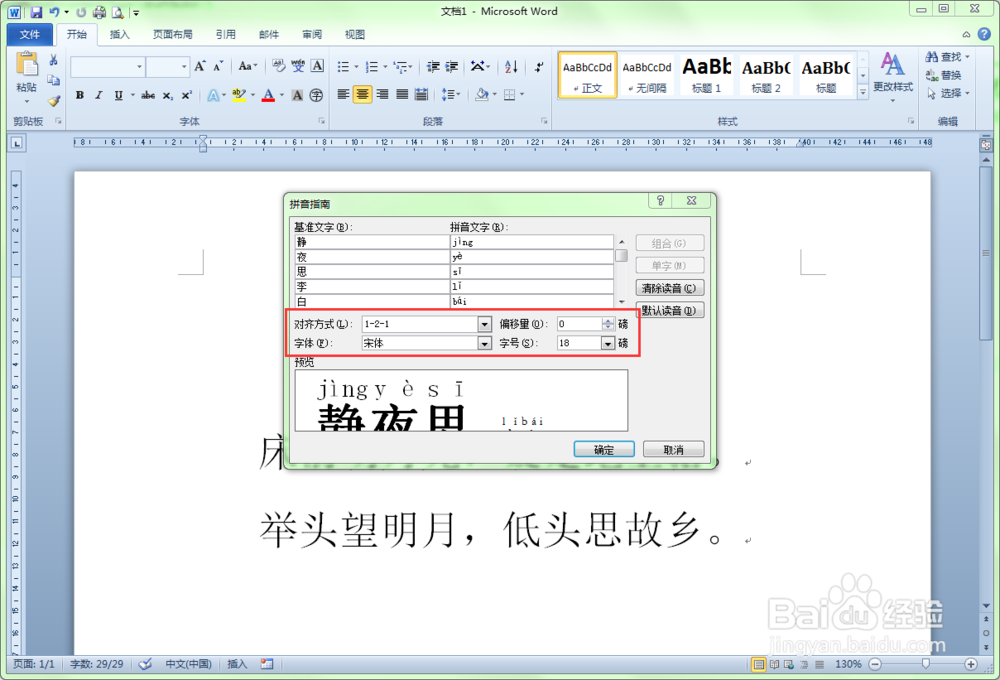Image resolution: width=1000 pixels, height=680 pixels.
Task: Click the Shading paint bucket icon
Action: point(482,94)
